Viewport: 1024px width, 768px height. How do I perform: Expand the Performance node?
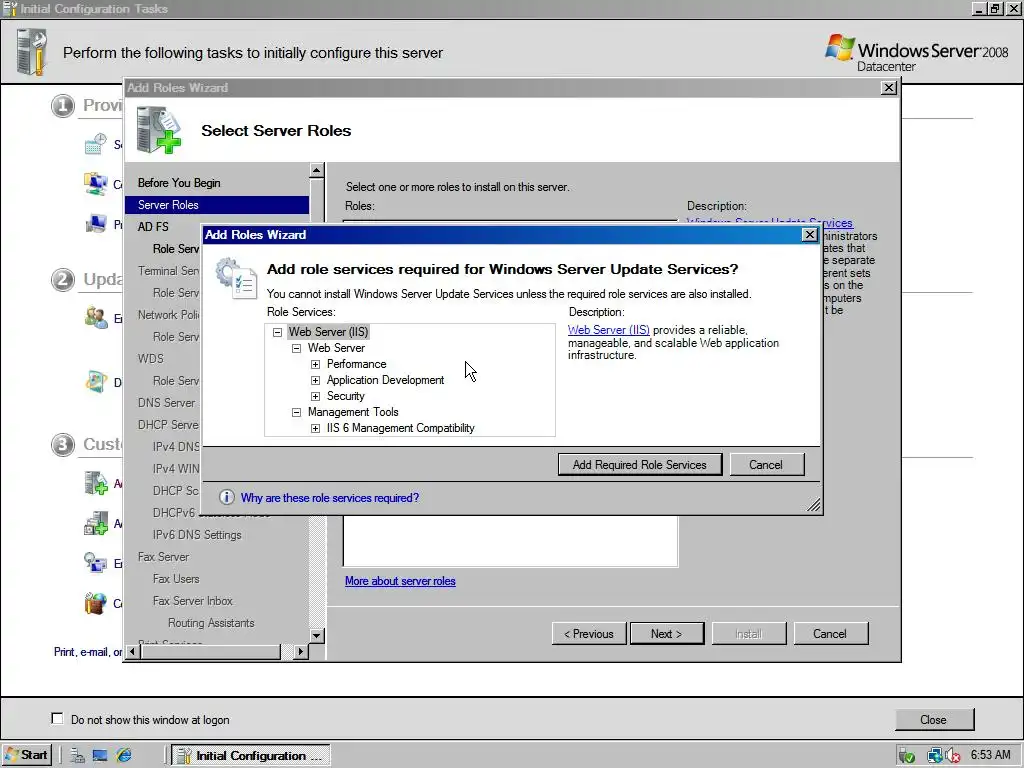tap(315, 364)
